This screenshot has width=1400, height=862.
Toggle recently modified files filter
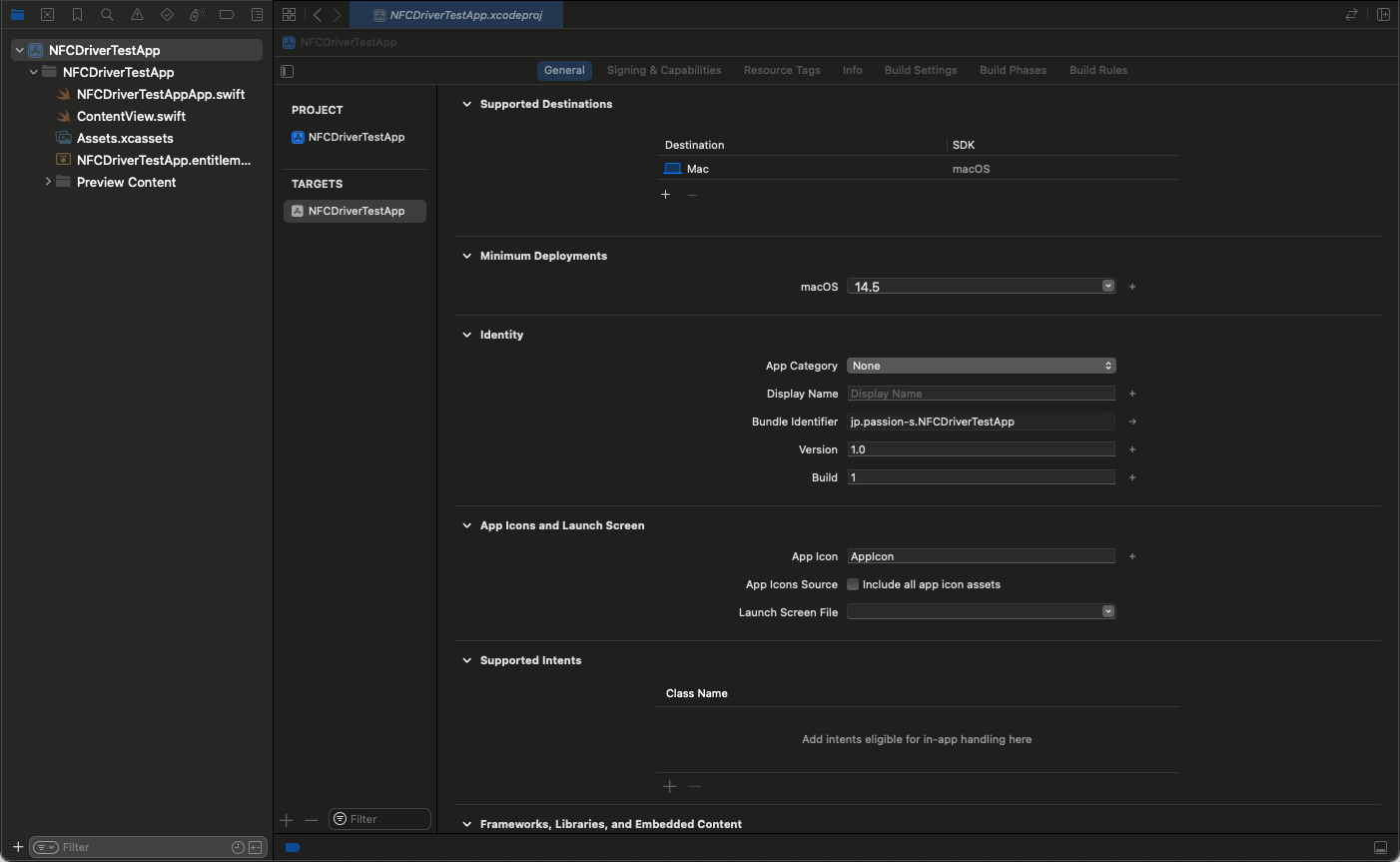[x=238, y=847]
